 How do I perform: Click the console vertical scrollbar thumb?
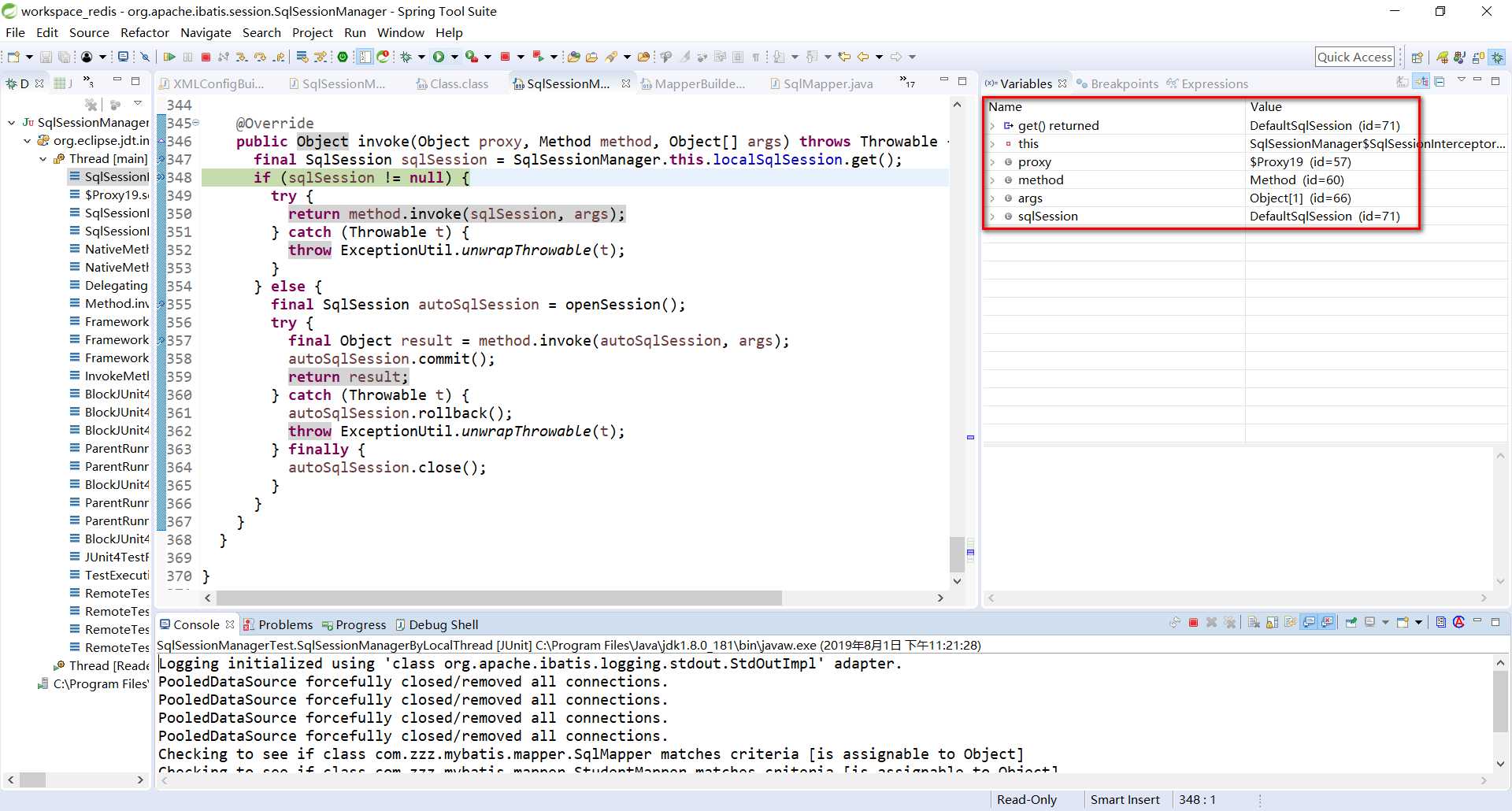1500,702
